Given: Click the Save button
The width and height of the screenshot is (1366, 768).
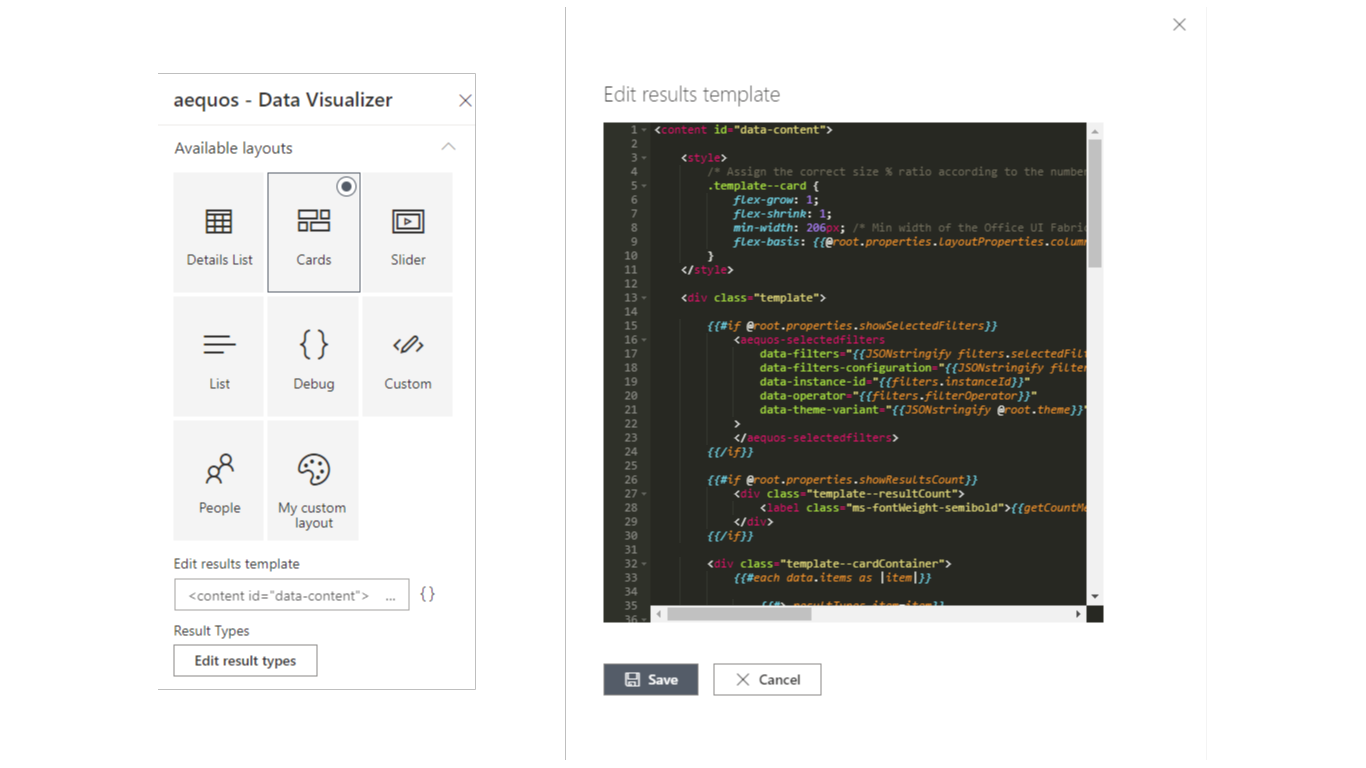Looking at the screenshot, I should point(651,679).
